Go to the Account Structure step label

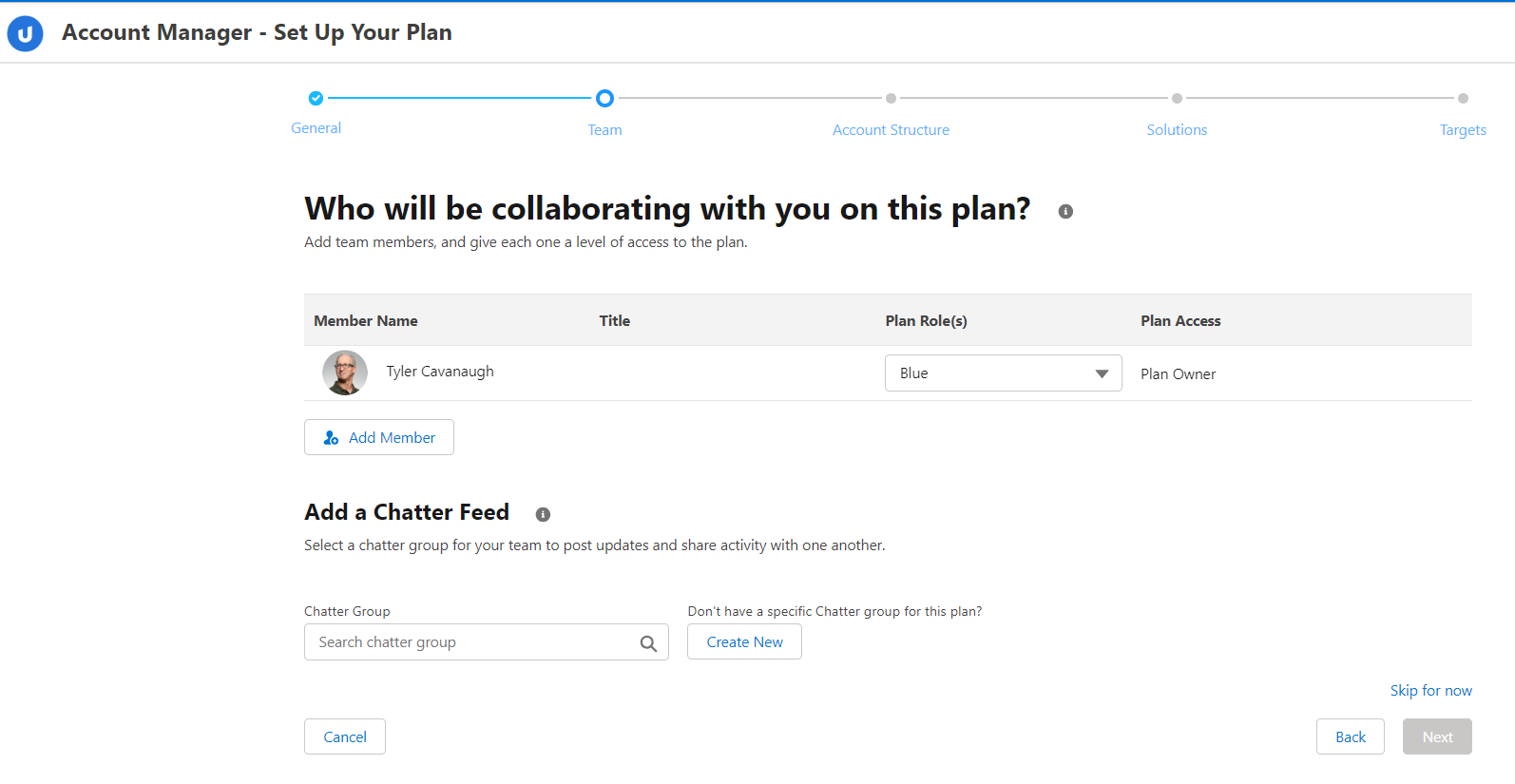point(891,130)
